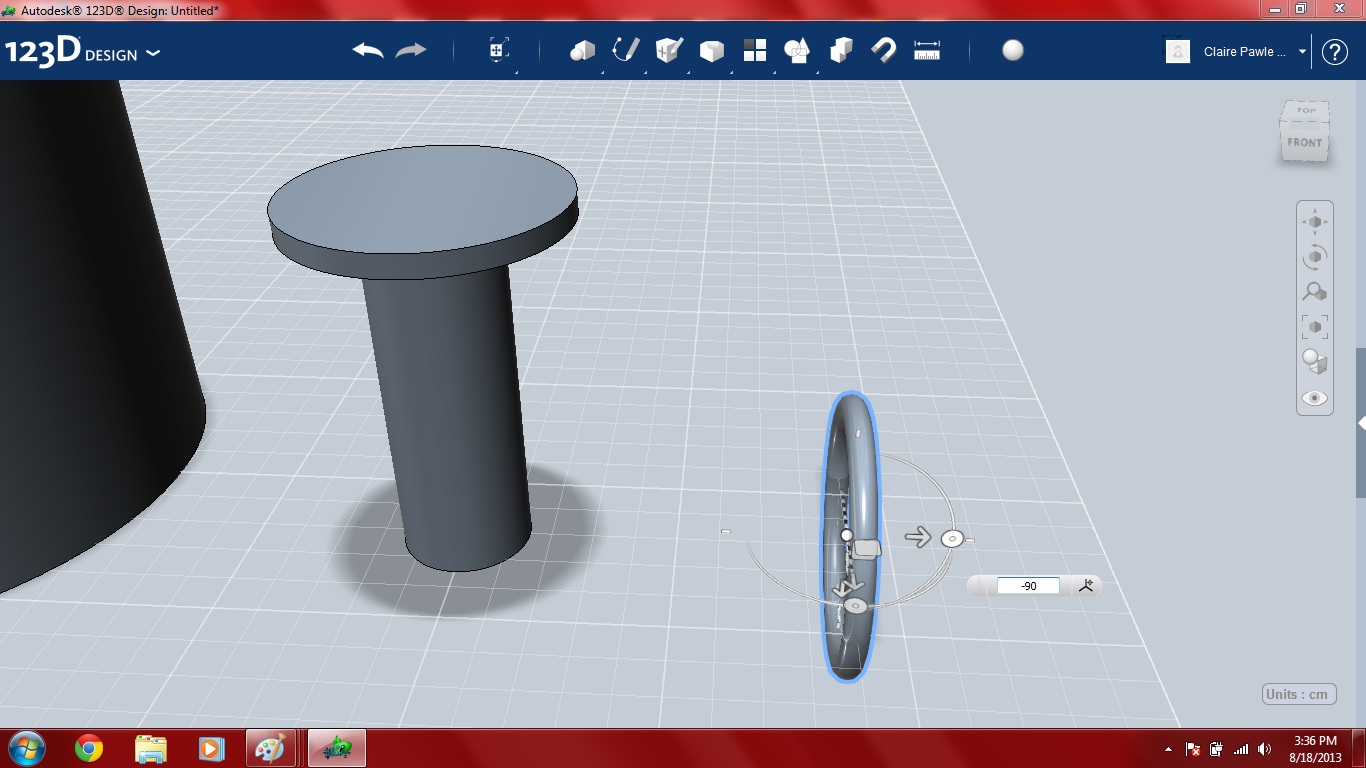
Task: Click the Fit to view icon
Action: click(x=1315, y=327)
